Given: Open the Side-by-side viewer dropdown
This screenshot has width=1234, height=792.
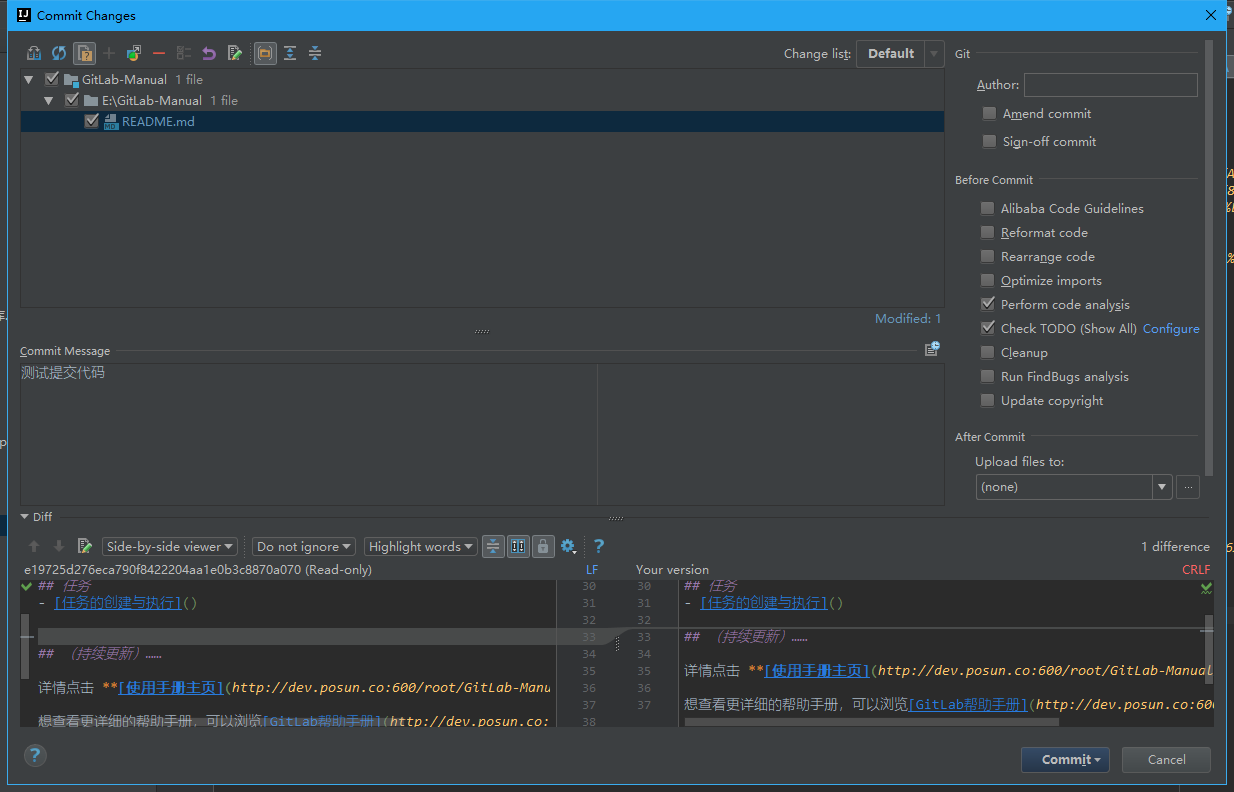Looking at the screenshot, I should pos(170,547).
